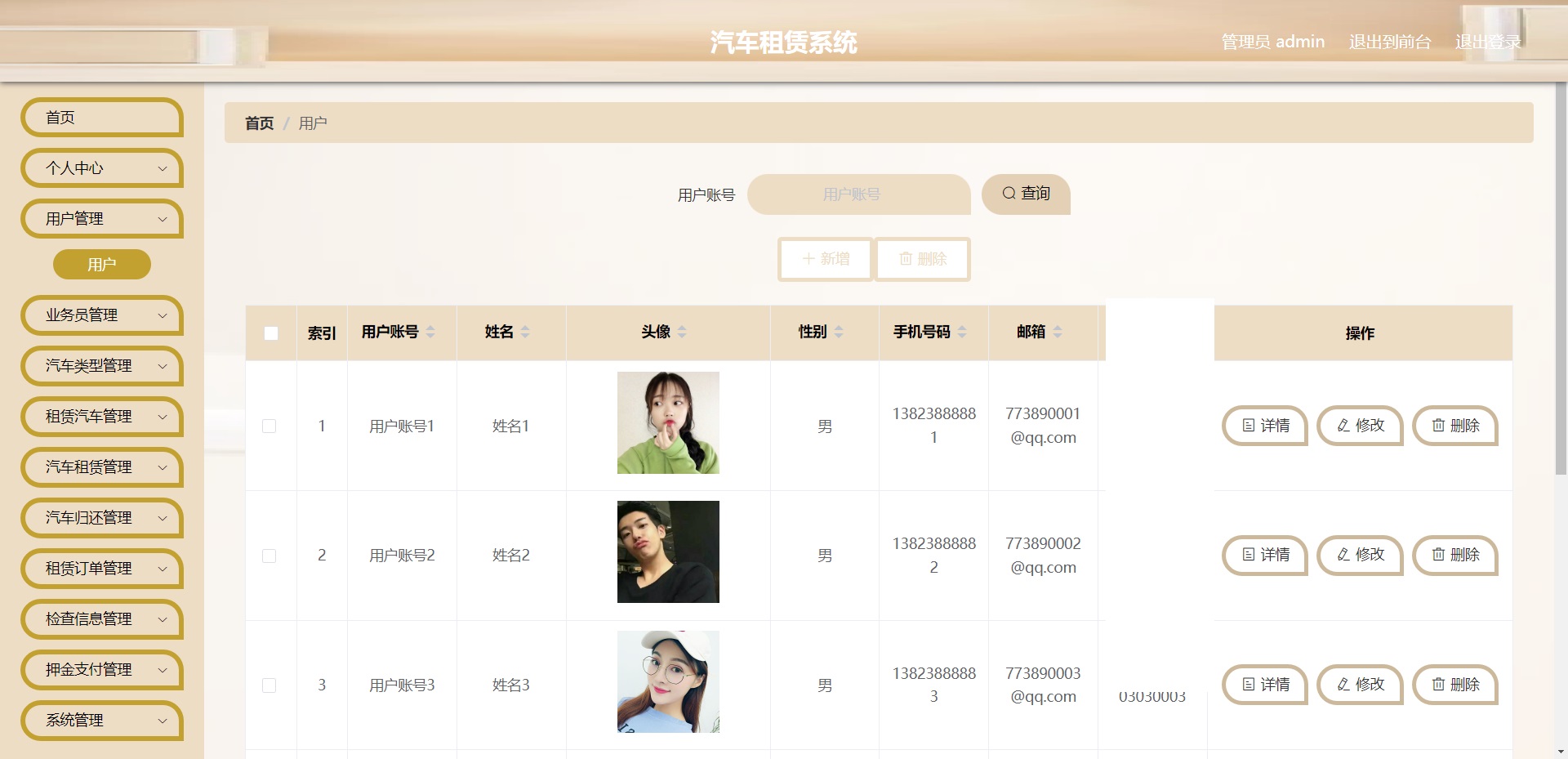This screenshot has width=1568, height=759.
Task: Check the checkbox for 用户账号1 row
Action: pyautogui.click(x=269, y=426)
